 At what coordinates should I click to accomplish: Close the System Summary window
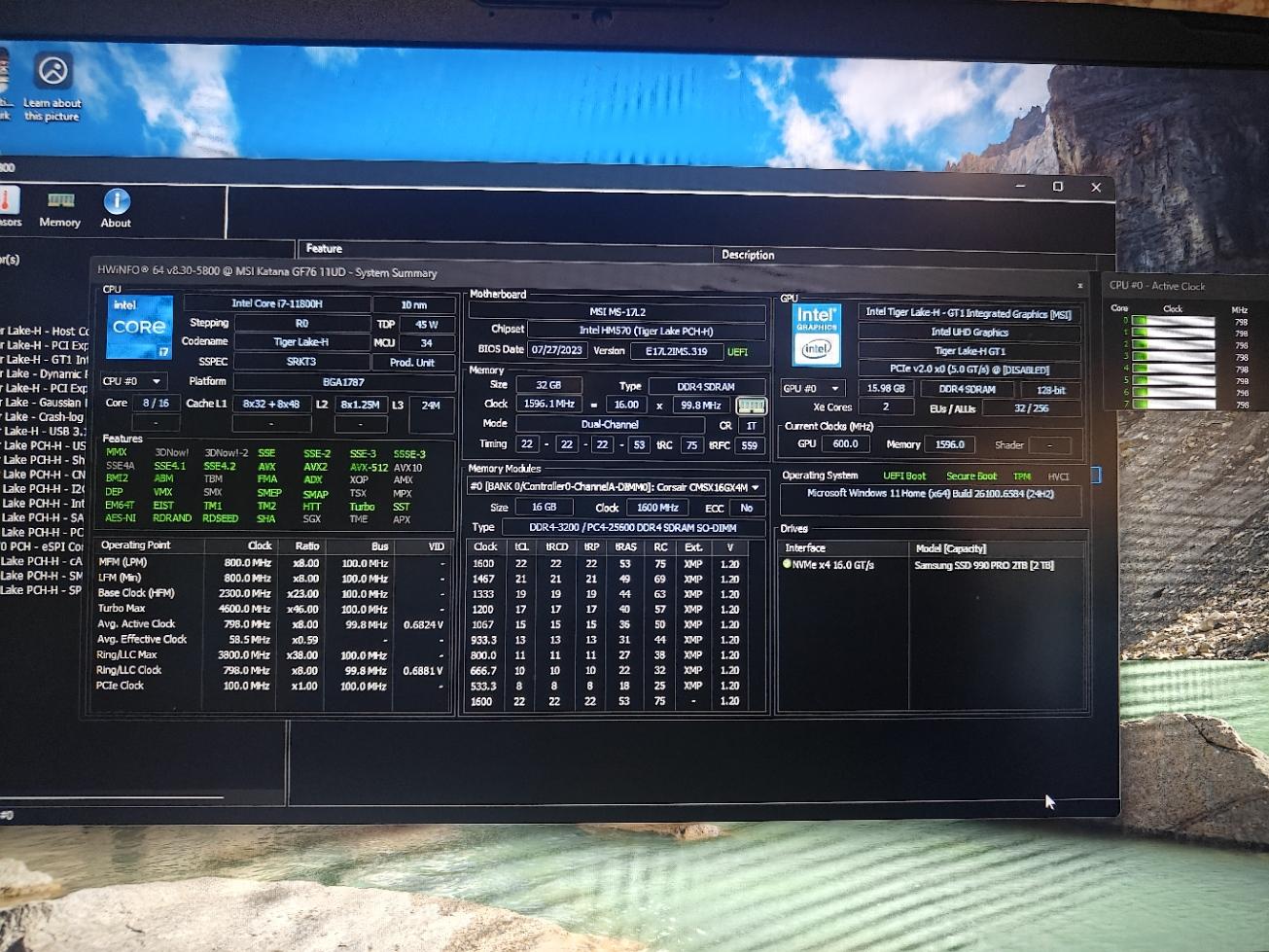(1080, 285)
